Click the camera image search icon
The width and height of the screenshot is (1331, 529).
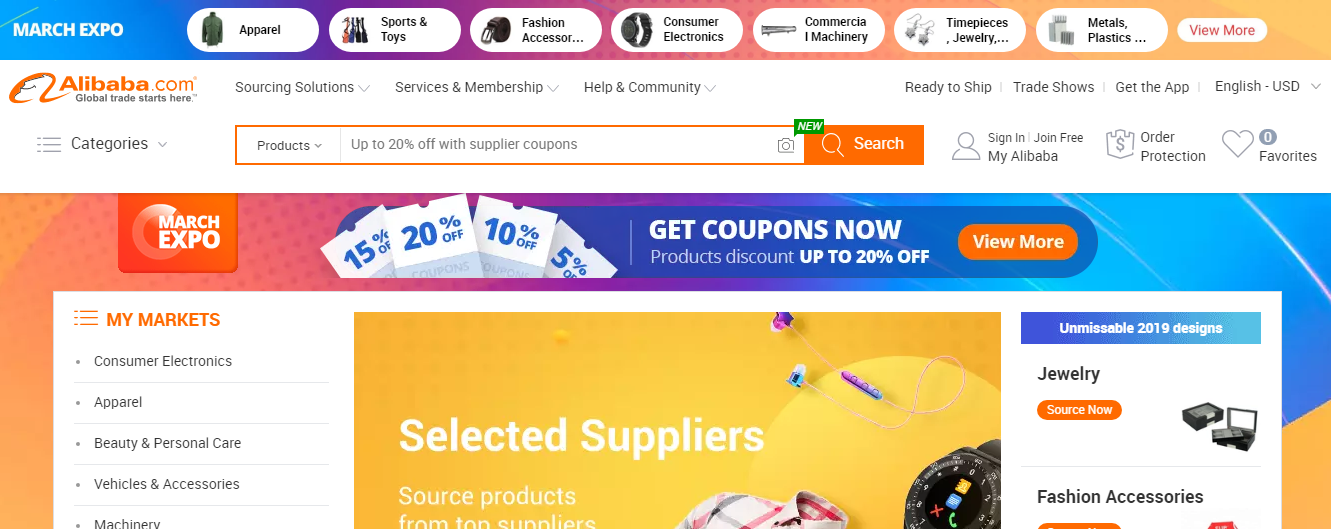tap(786, 145)
